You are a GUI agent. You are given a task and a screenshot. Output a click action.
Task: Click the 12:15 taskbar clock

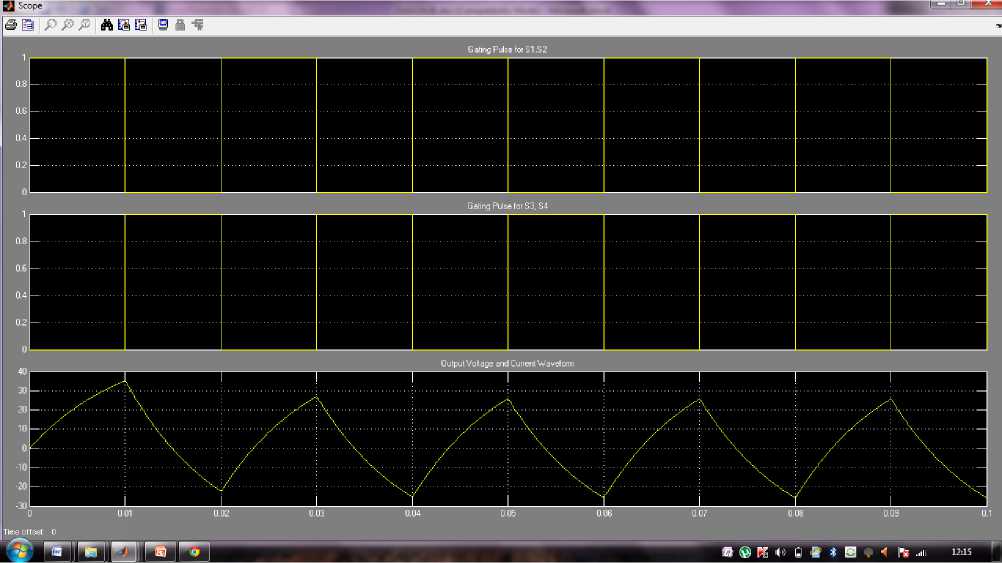(x=962, y=551)
